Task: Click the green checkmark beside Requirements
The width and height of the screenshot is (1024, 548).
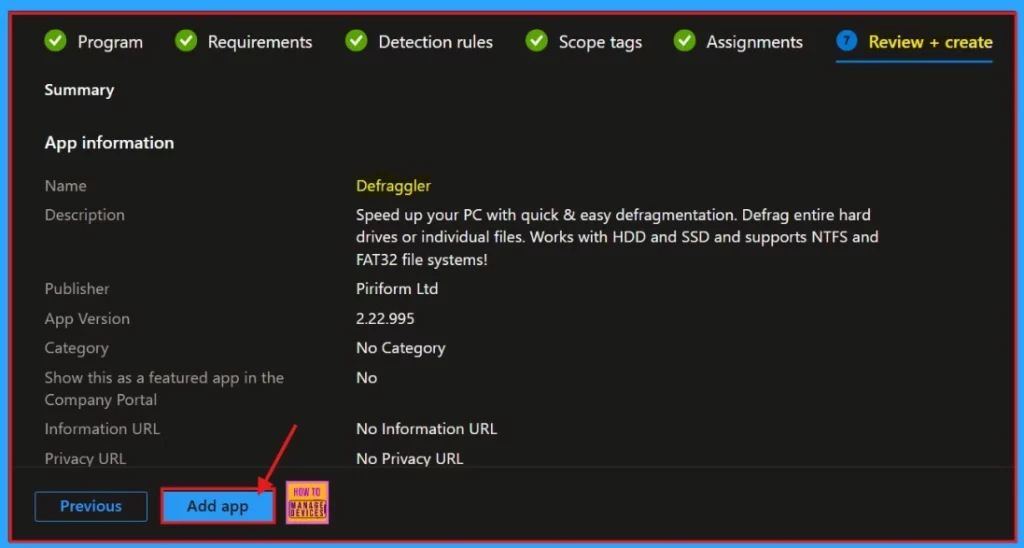Action: pos(186,41)
